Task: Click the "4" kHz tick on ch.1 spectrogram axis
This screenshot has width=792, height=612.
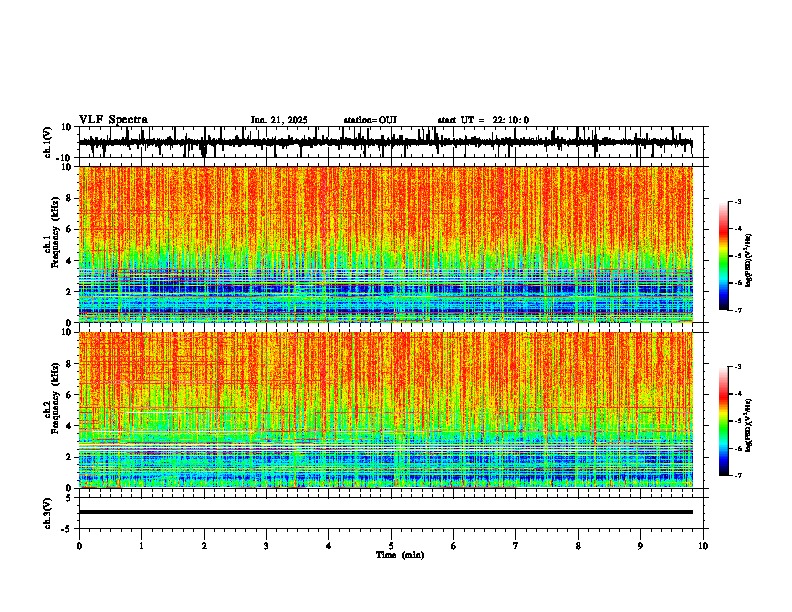Action: pos(70,261)
